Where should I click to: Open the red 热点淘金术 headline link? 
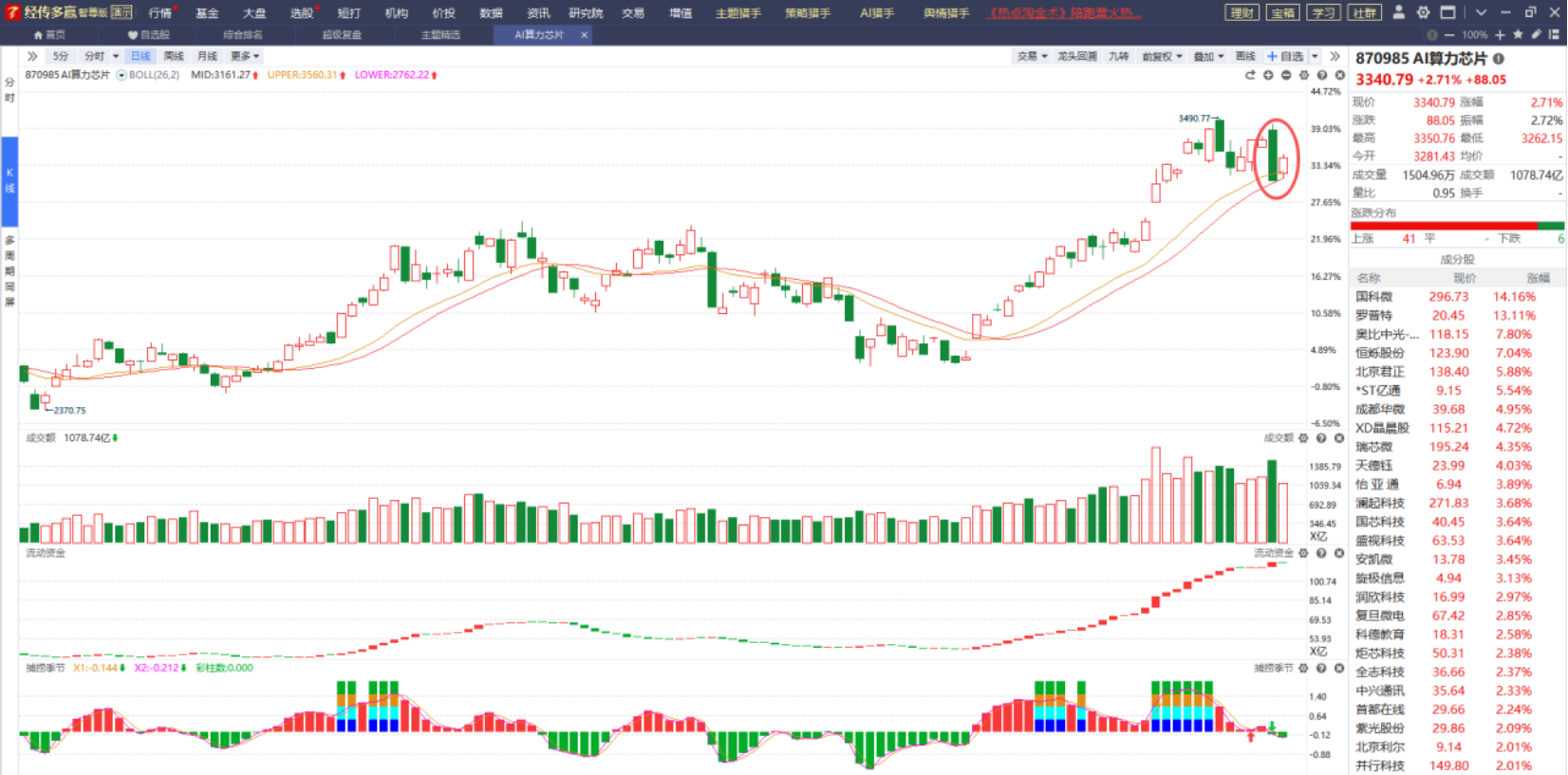tap(1063, 13)
